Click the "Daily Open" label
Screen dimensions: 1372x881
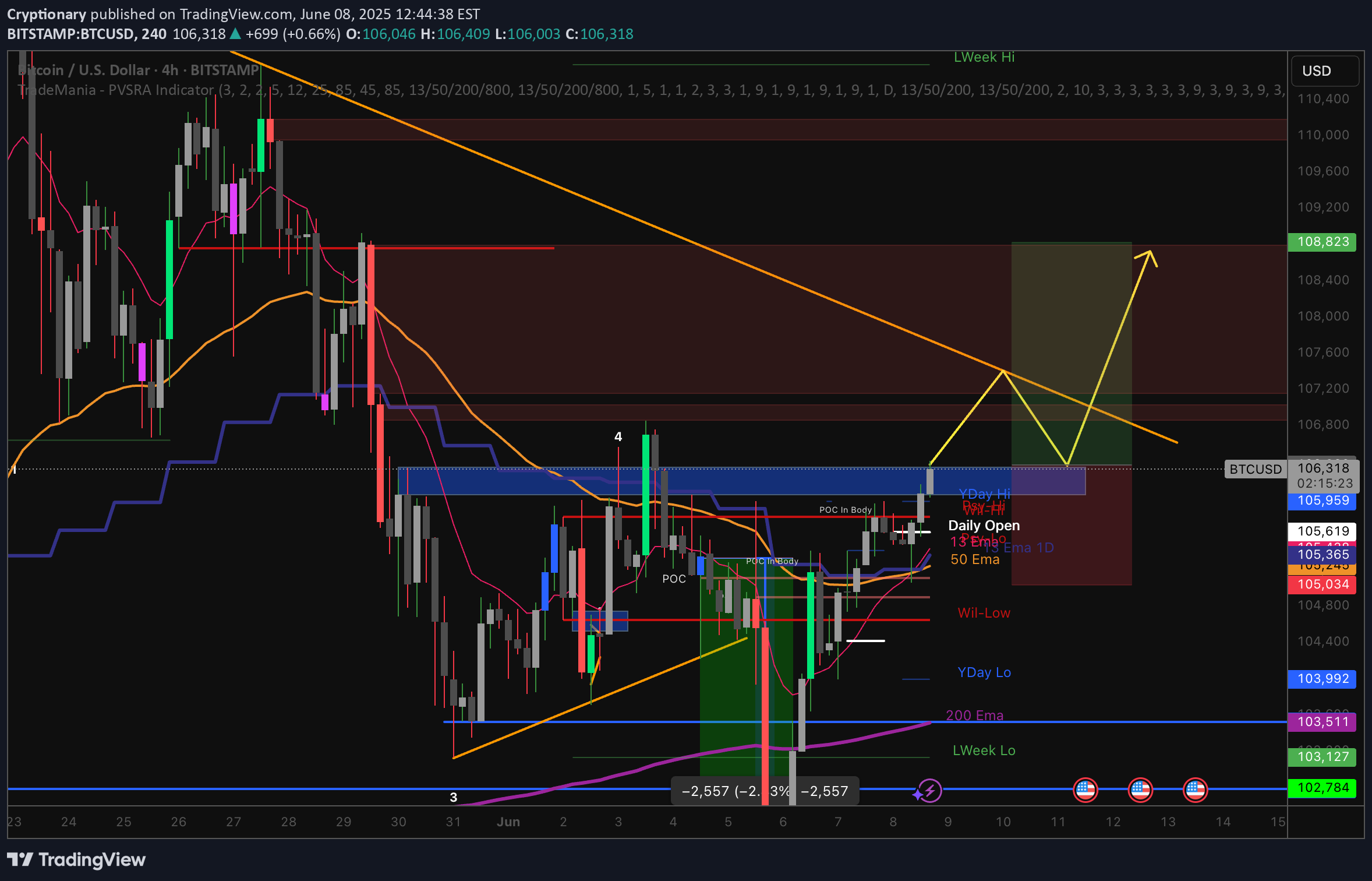tap(984, 526)
